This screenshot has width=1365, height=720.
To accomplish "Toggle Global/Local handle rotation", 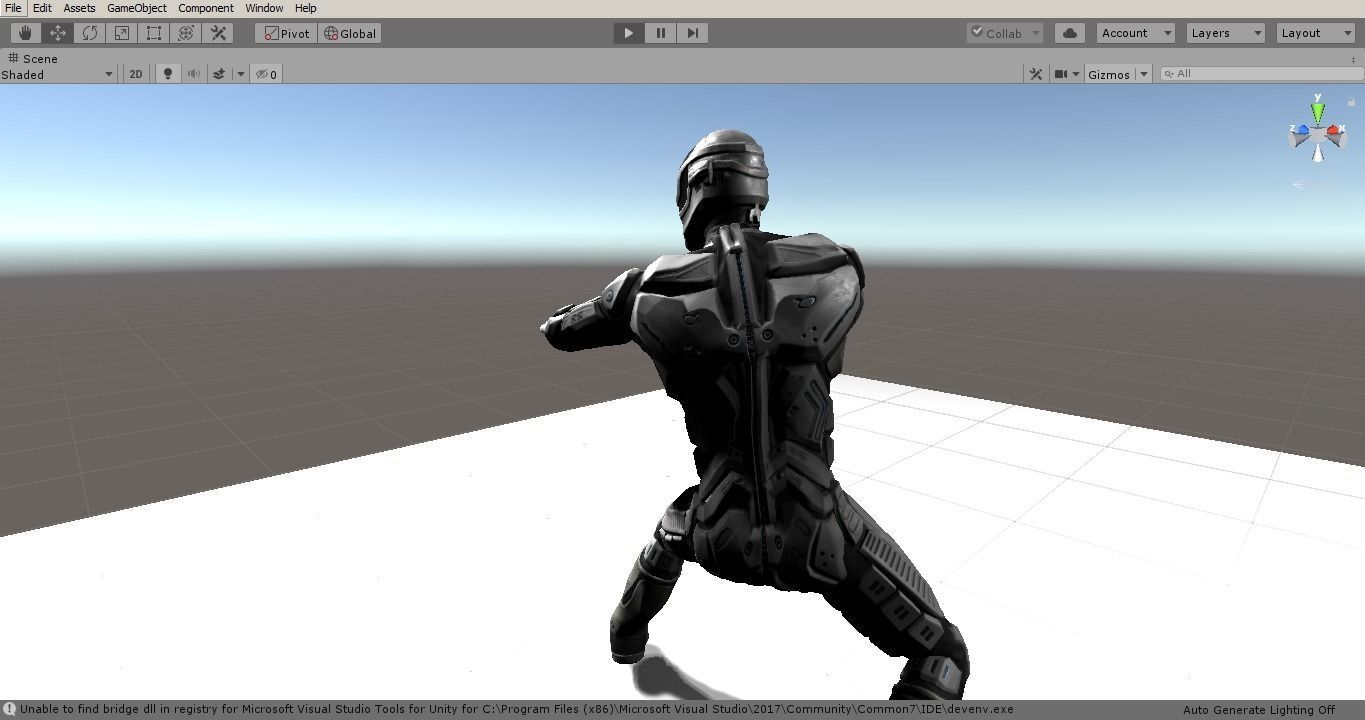I will (x=350, y=33).
